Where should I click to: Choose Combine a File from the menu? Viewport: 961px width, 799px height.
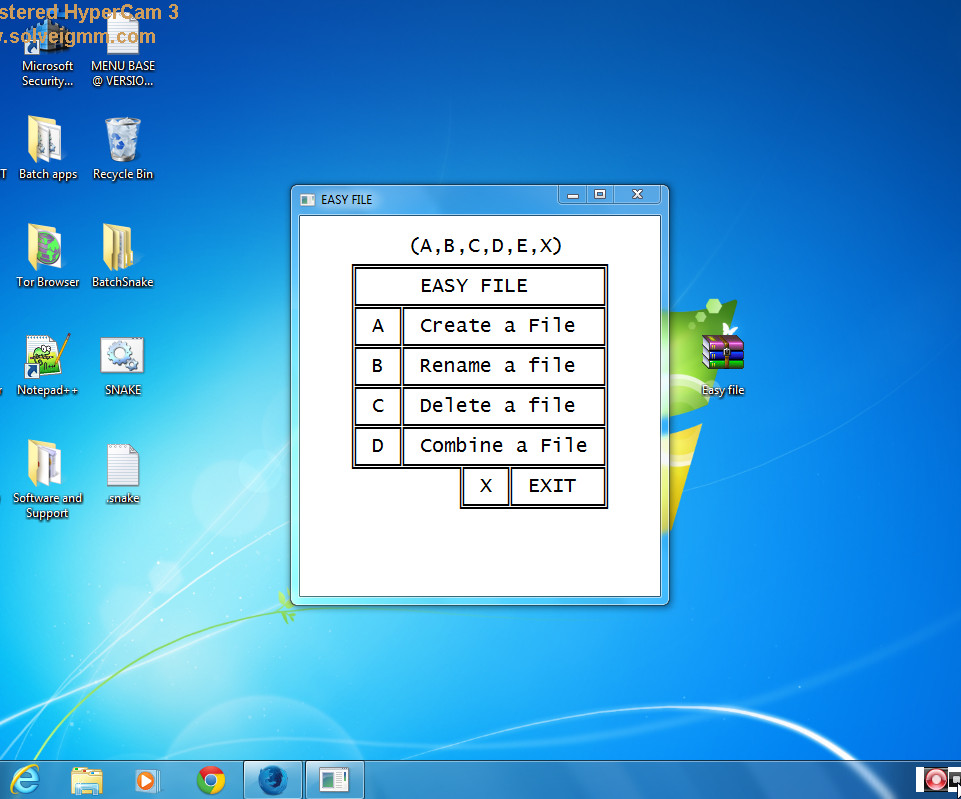pyautogui.click(x=503, y=445)
